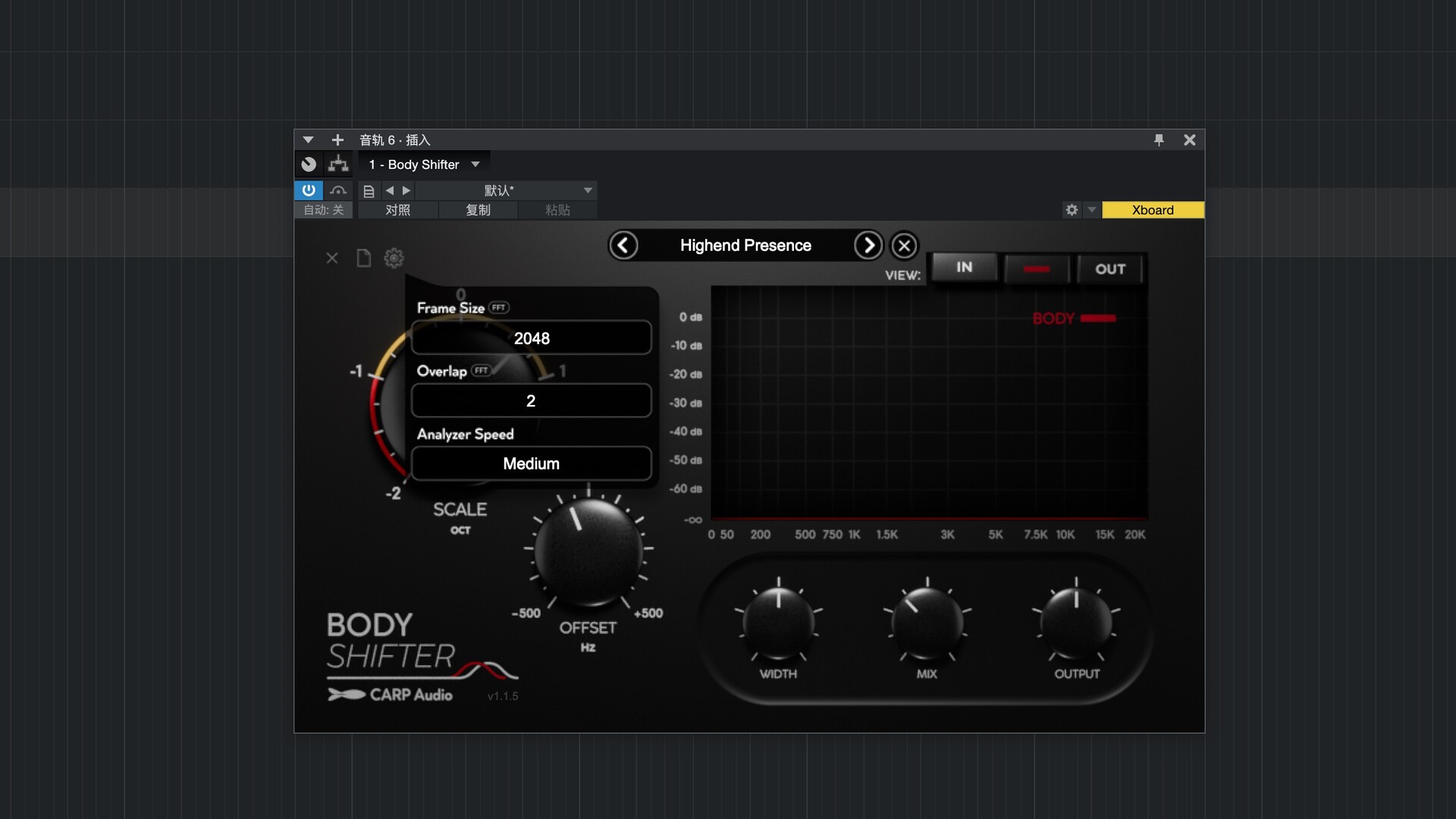The width and height of the screenshot is (1456, 819).
Task: Go to the next plugin preset with right chevron
Action: coord(868,245)
